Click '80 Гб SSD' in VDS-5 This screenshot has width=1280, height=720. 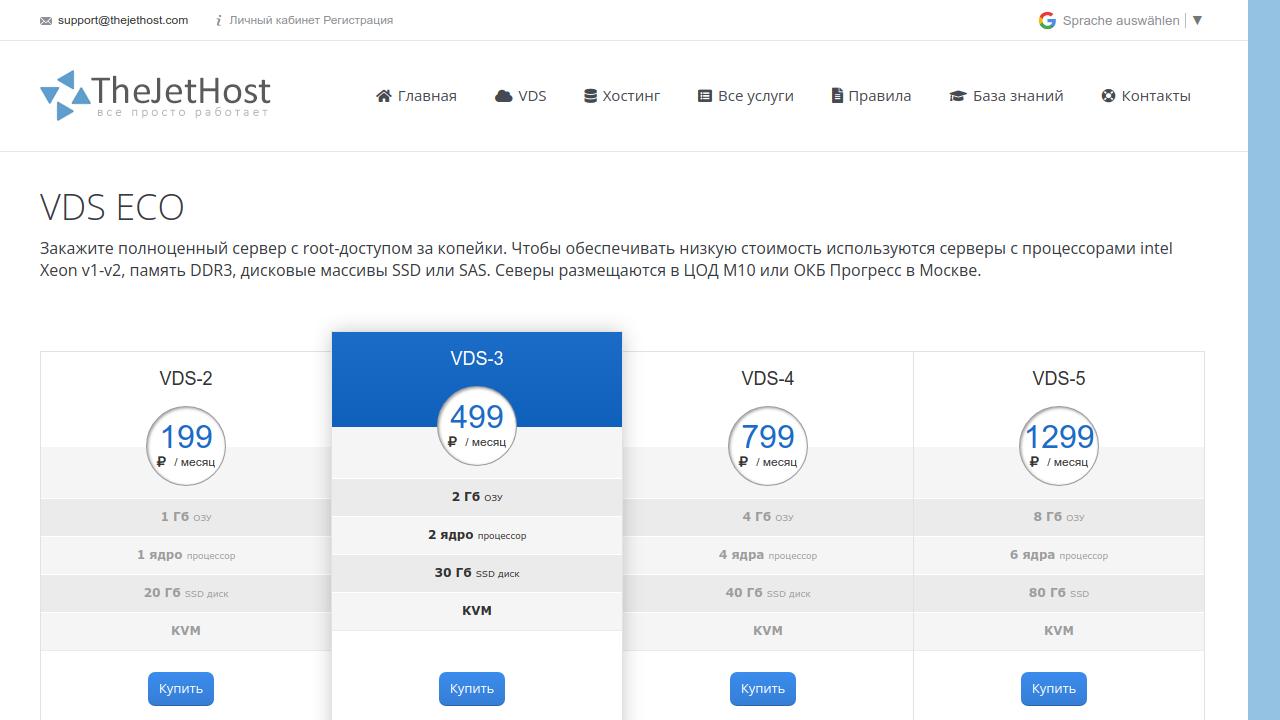coord(1059,593)
